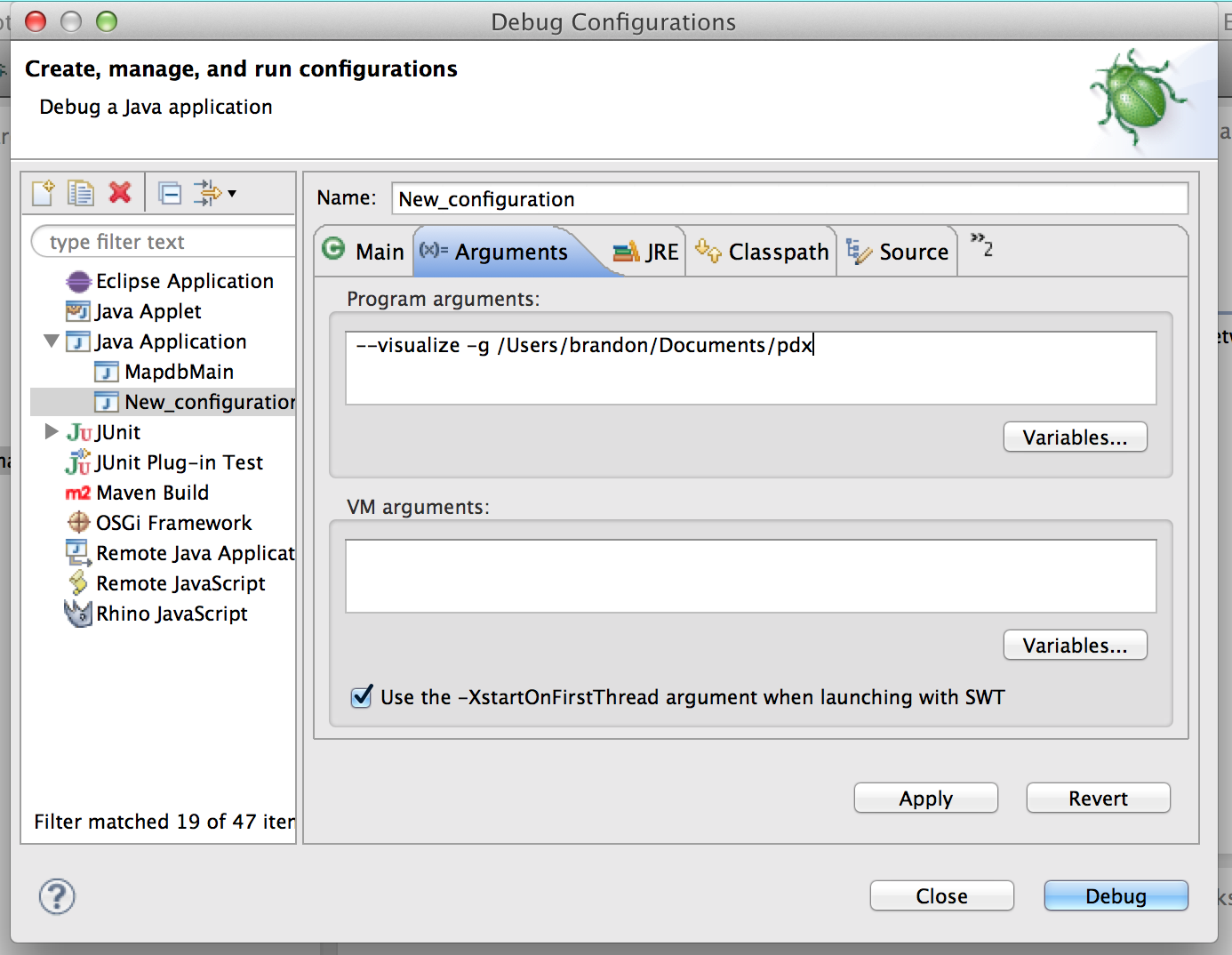Click the JUnit Plug-in Test icon
The height and width of the screenshot is (955, 1232).
78,462
